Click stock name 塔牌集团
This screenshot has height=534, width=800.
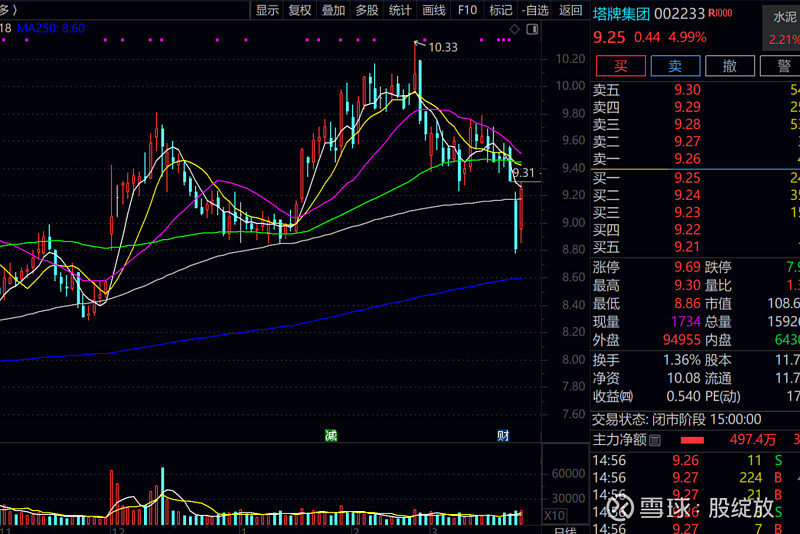[621, 14]
